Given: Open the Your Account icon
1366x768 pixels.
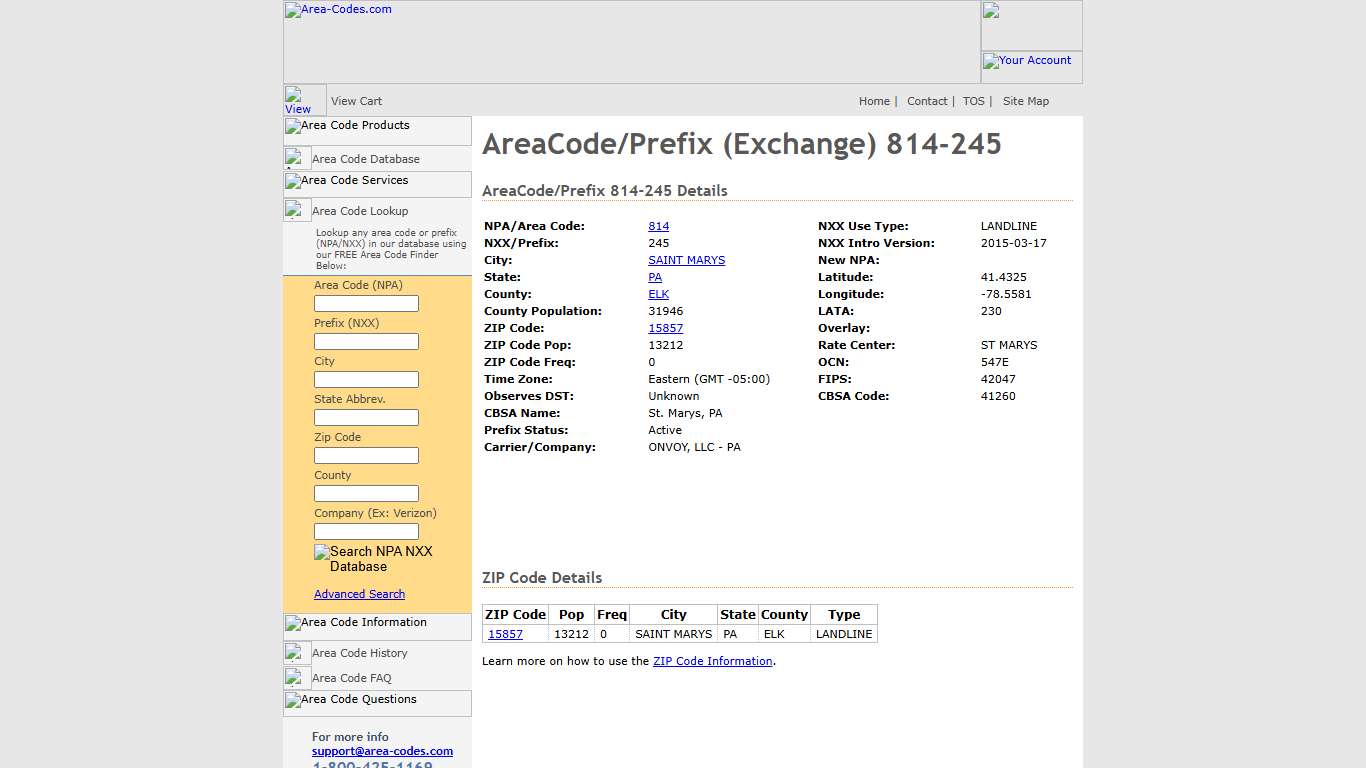Looking at the screenshot, I should point(1028,60).
